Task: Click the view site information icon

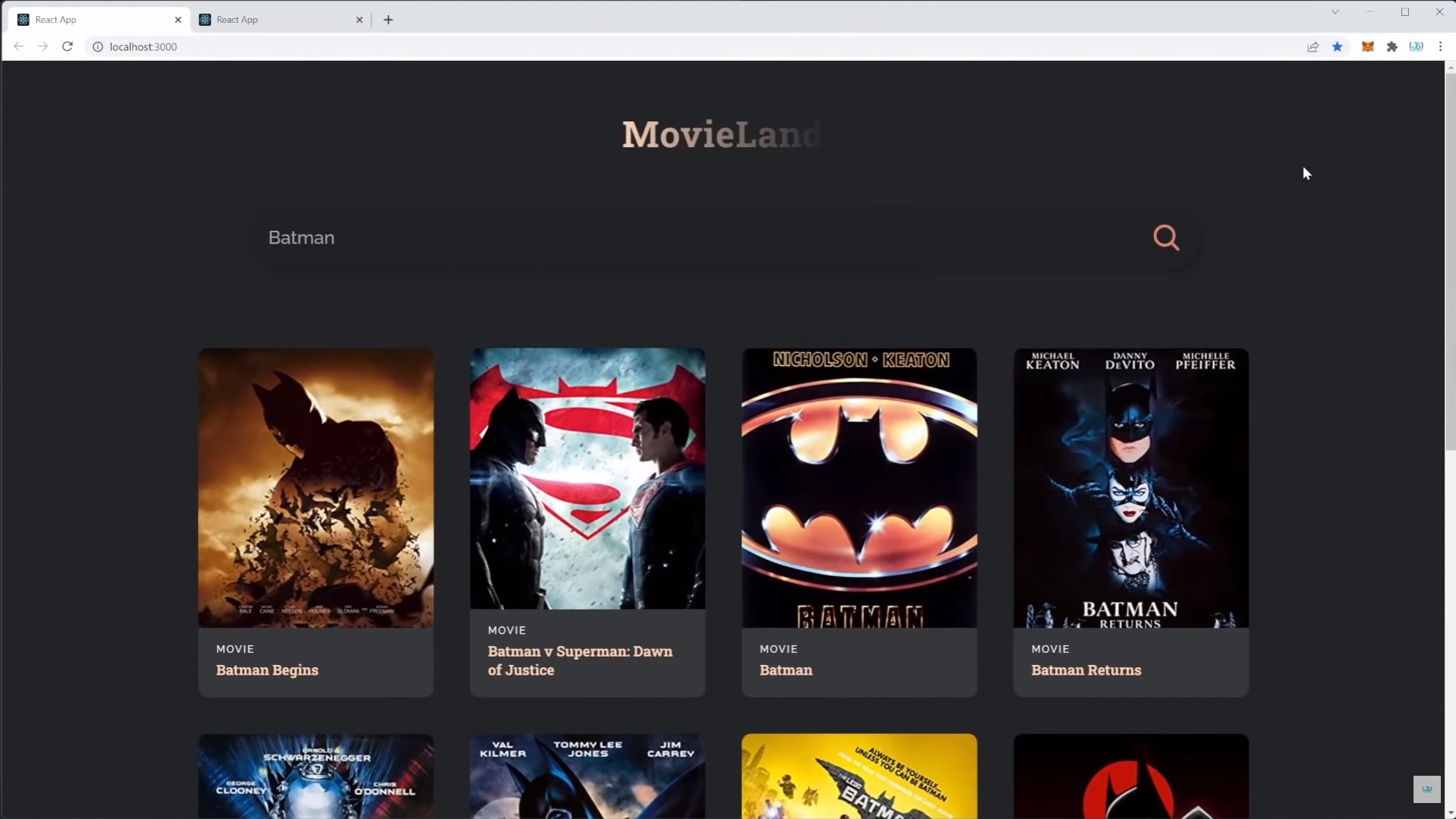Action: pyautogui.click(x=98, y=46)
